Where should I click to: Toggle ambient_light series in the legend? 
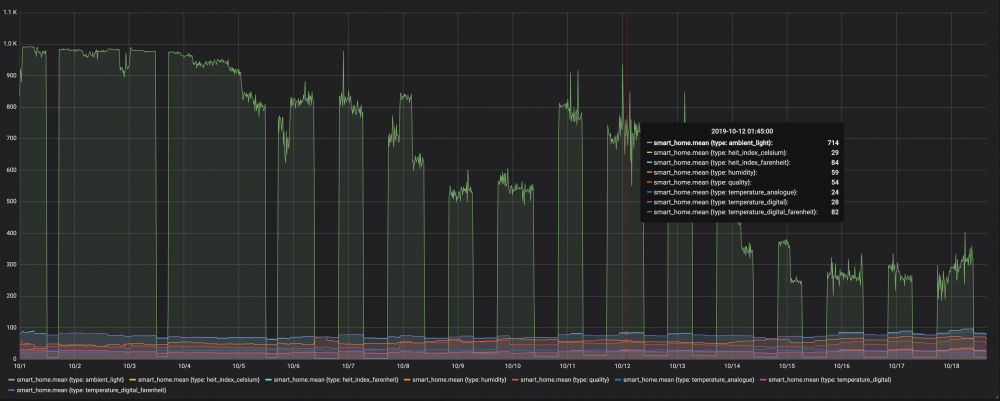click(70, 380)
